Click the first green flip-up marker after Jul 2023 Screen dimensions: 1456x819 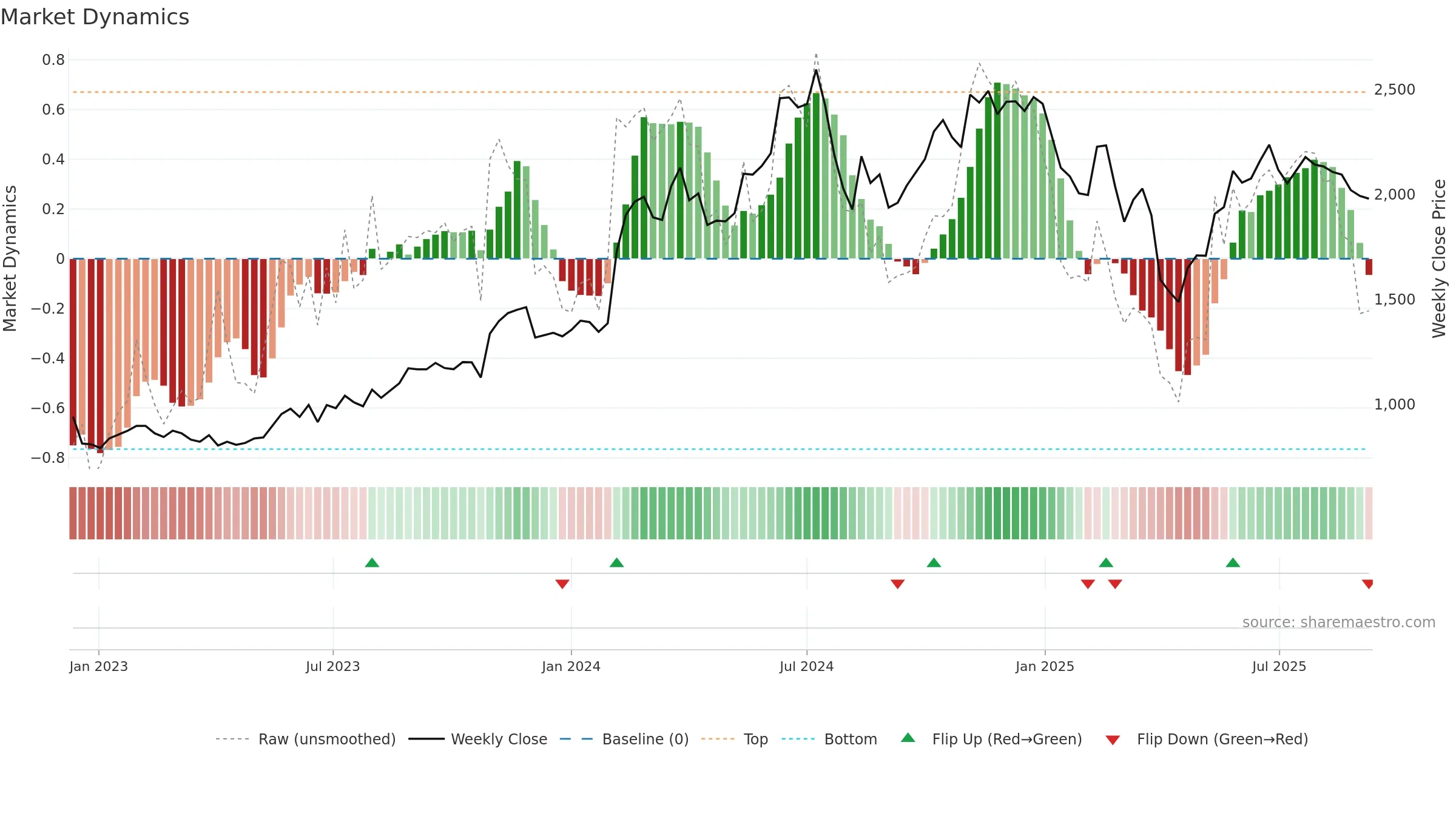pos(372,562)
